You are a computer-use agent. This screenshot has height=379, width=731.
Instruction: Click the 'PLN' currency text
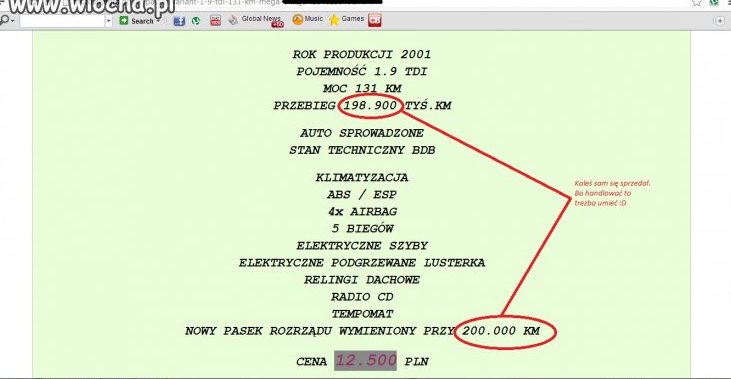pos(416,362)
